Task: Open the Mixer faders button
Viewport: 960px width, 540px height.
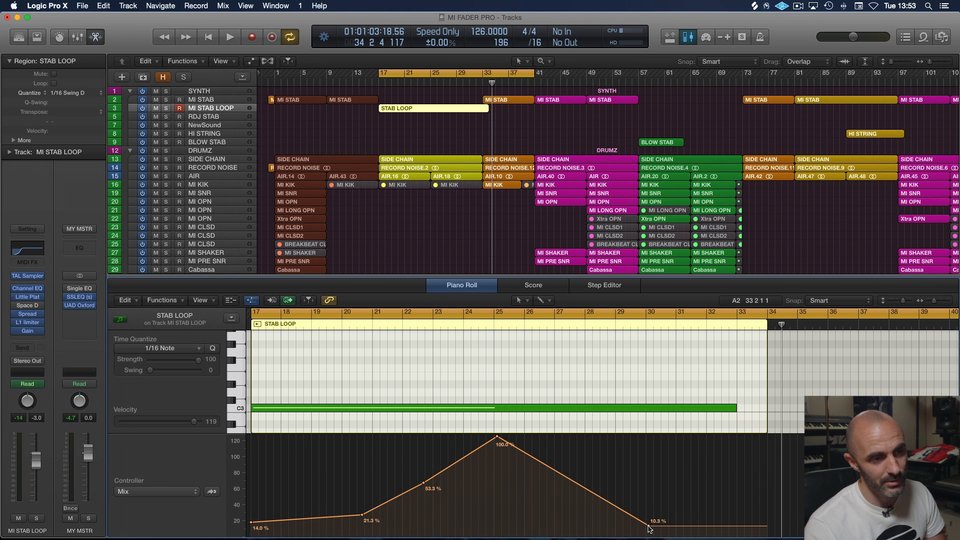Action: pyautogui.click(x=77, y=37)
